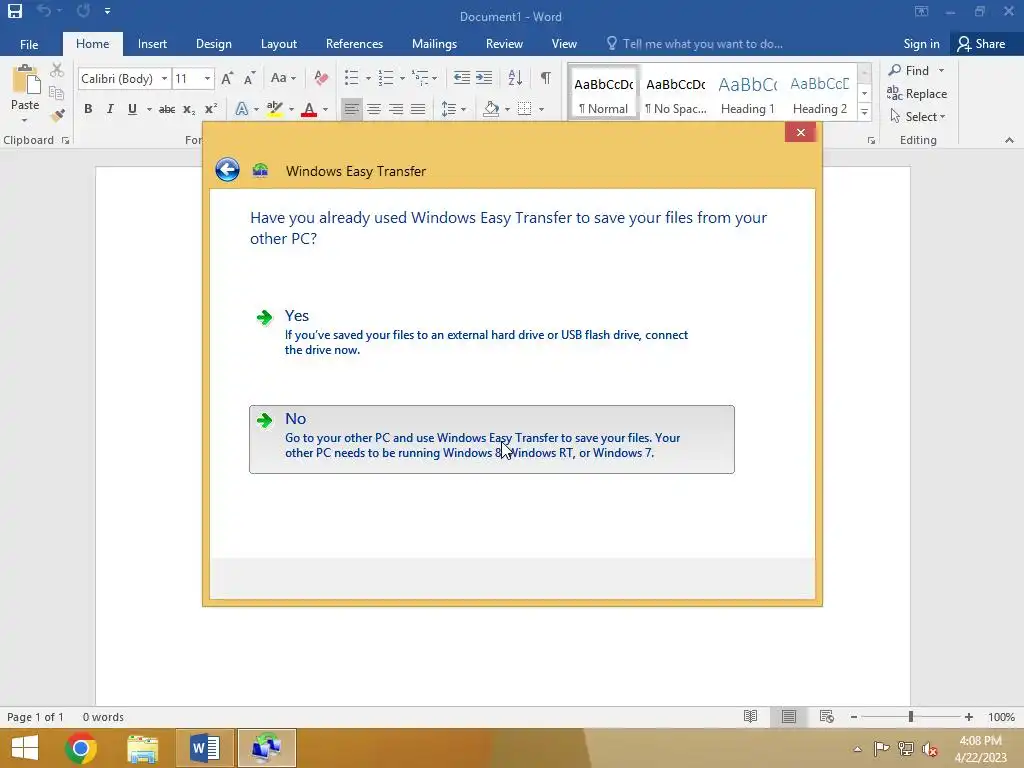
Task: Toggle Subscript formatting
Action: click(x=189, y=109)
